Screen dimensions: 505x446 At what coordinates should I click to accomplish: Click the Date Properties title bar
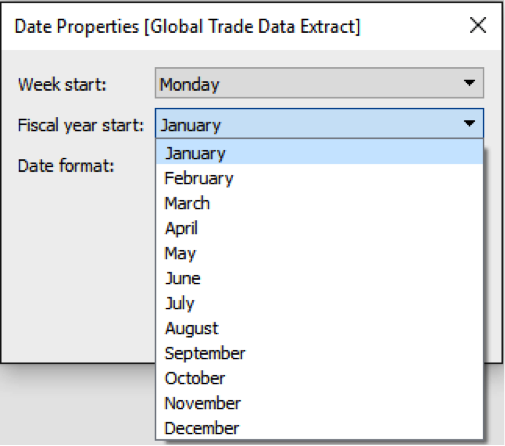pyautogui.click(x=233, y=26)
